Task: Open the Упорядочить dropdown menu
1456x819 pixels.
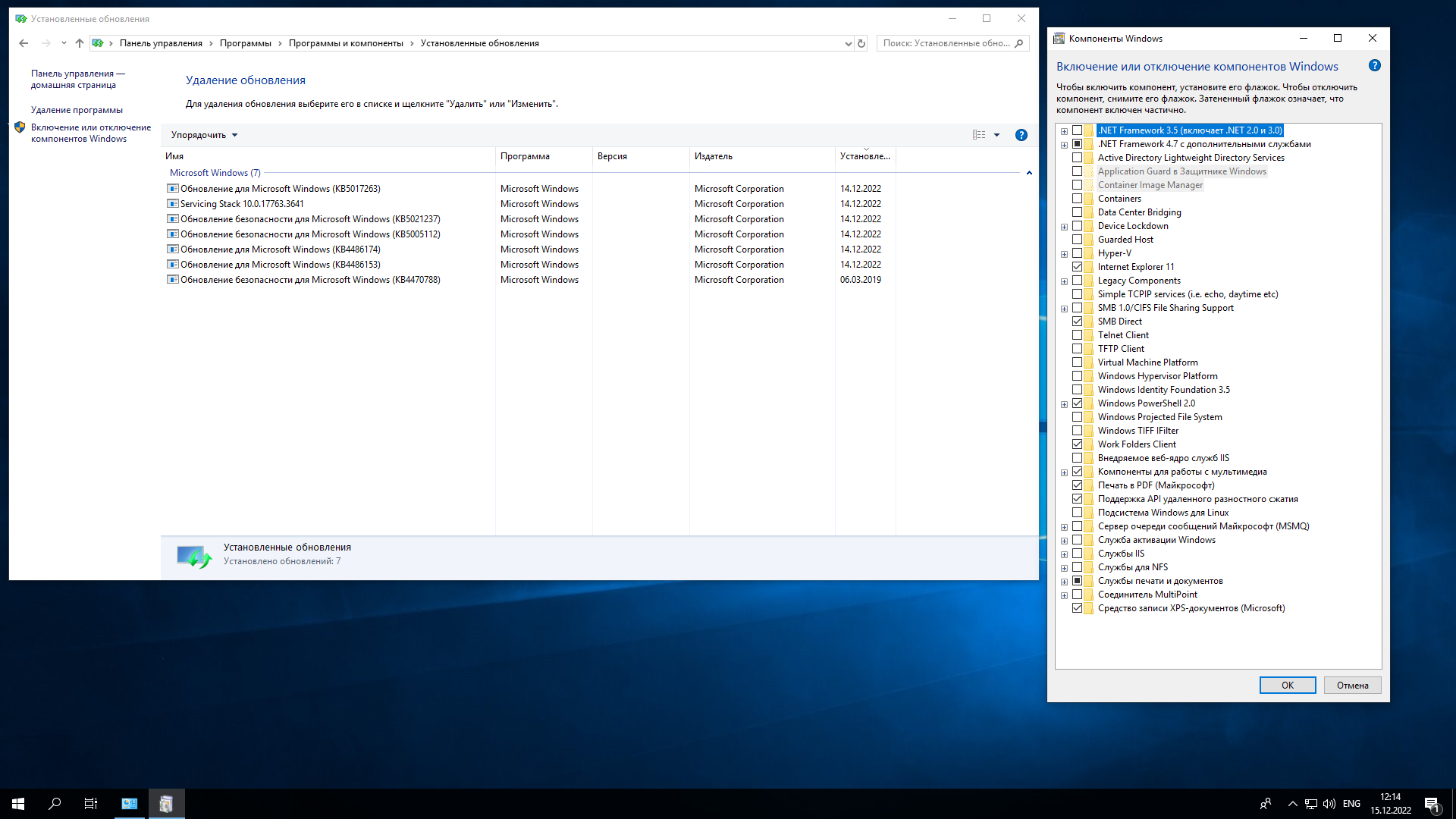Action: (x=204, y=135)
